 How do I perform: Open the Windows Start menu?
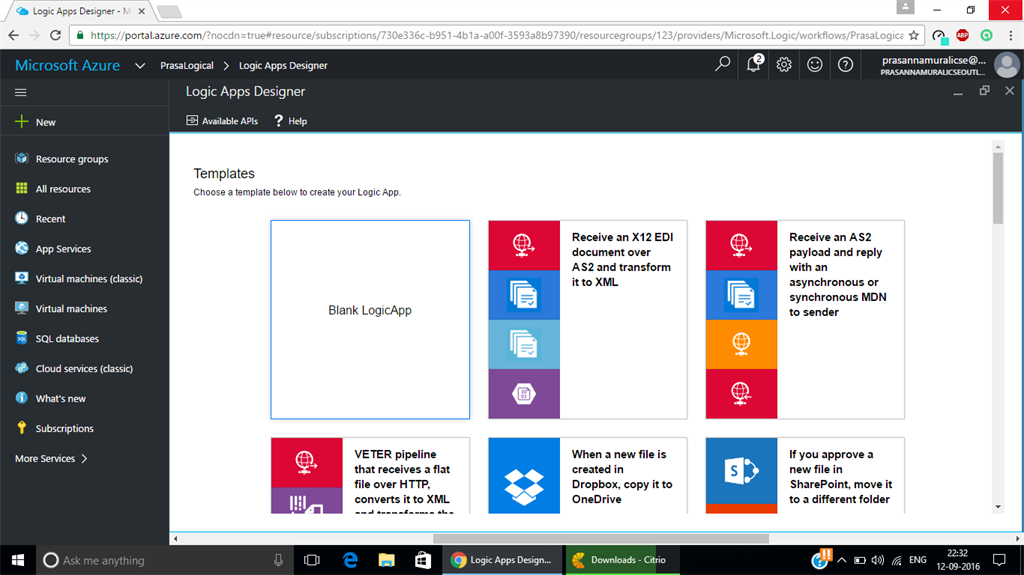tap(18, 560)
